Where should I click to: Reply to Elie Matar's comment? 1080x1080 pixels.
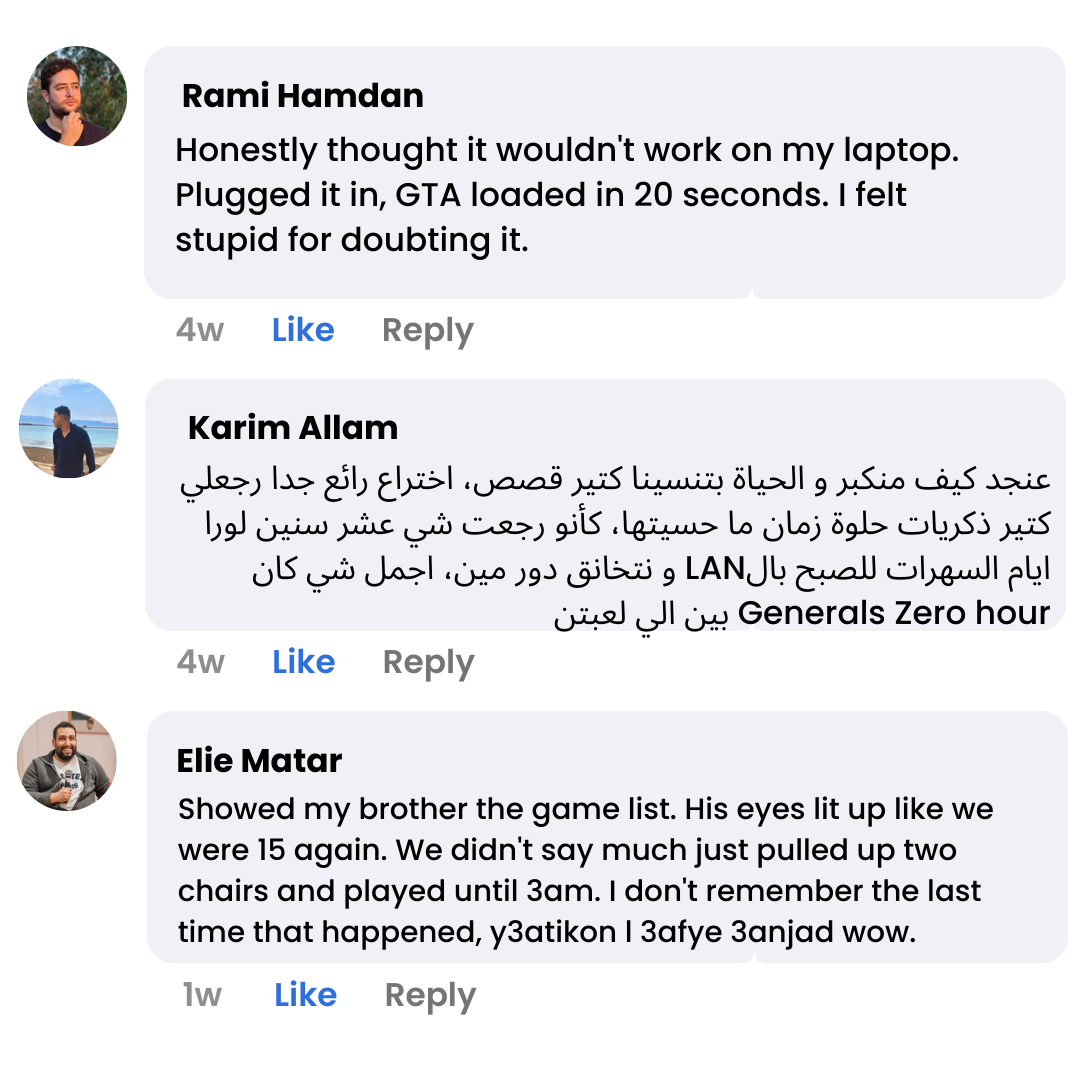point(430,995)
